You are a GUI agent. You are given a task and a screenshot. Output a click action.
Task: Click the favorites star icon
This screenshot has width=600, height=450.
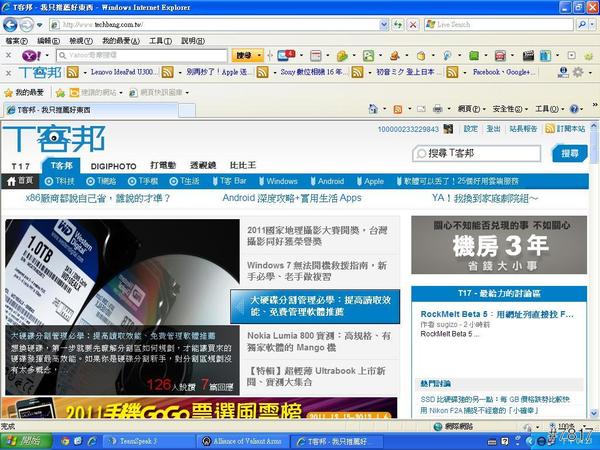[x=9, y=92]
